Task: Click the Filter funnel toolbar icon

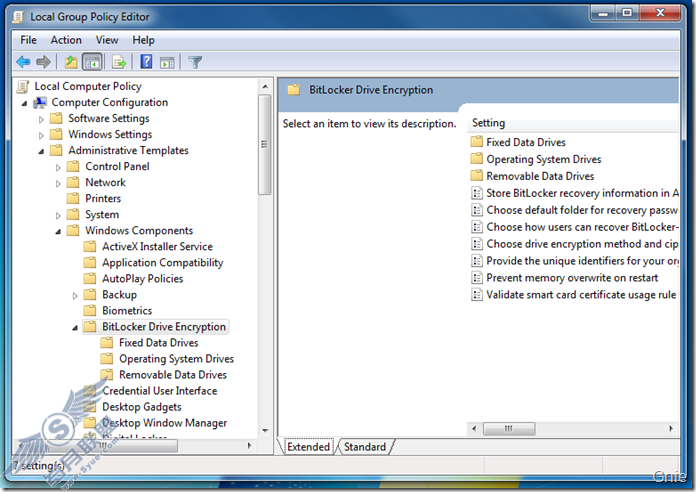Action: point(195,62)
